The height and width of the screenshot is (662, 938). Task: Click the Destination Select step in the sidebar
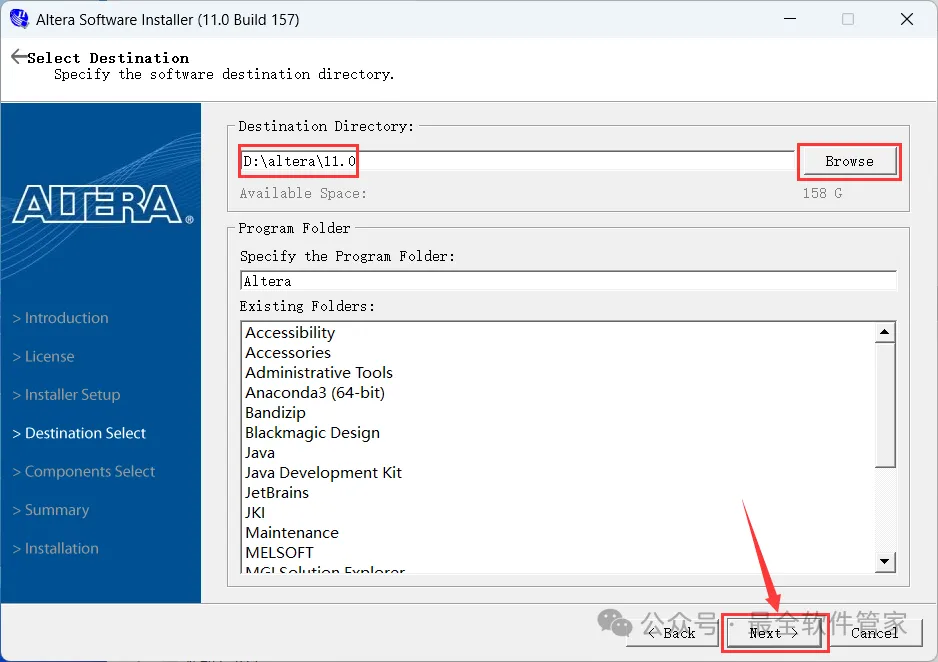coord(79,433)
